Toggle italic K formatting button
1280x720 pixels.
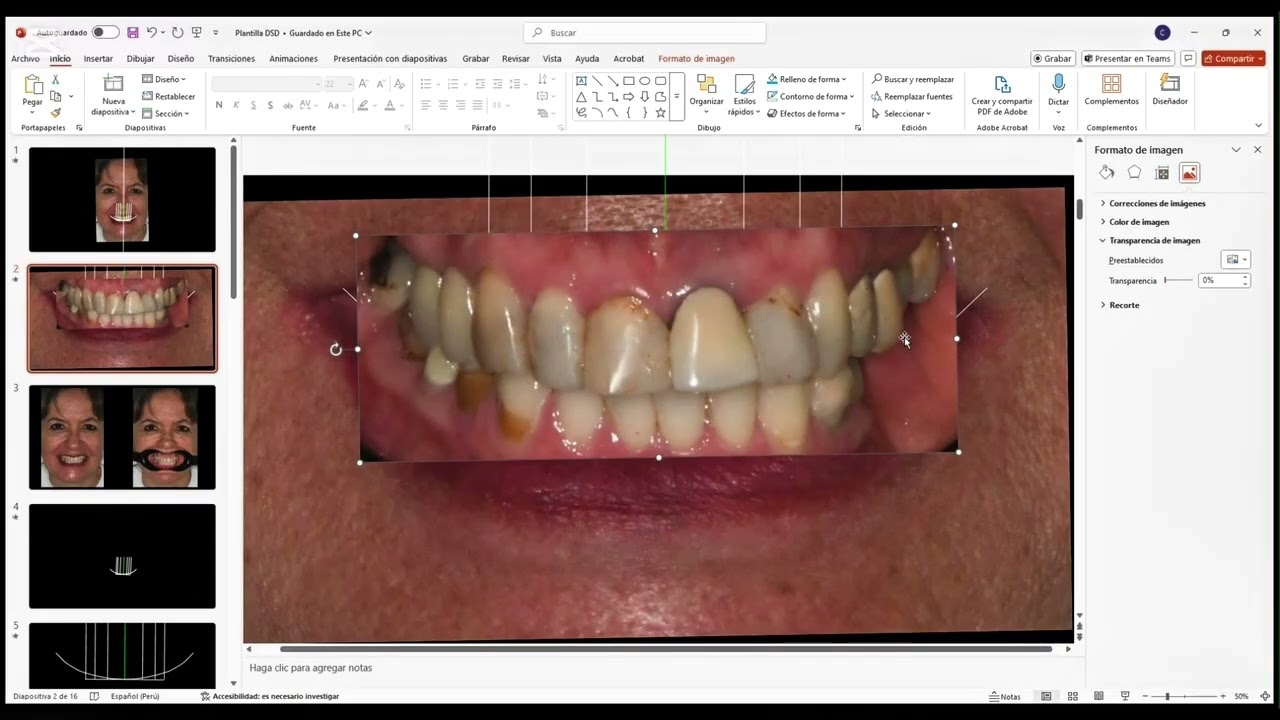tap(236, 105)
